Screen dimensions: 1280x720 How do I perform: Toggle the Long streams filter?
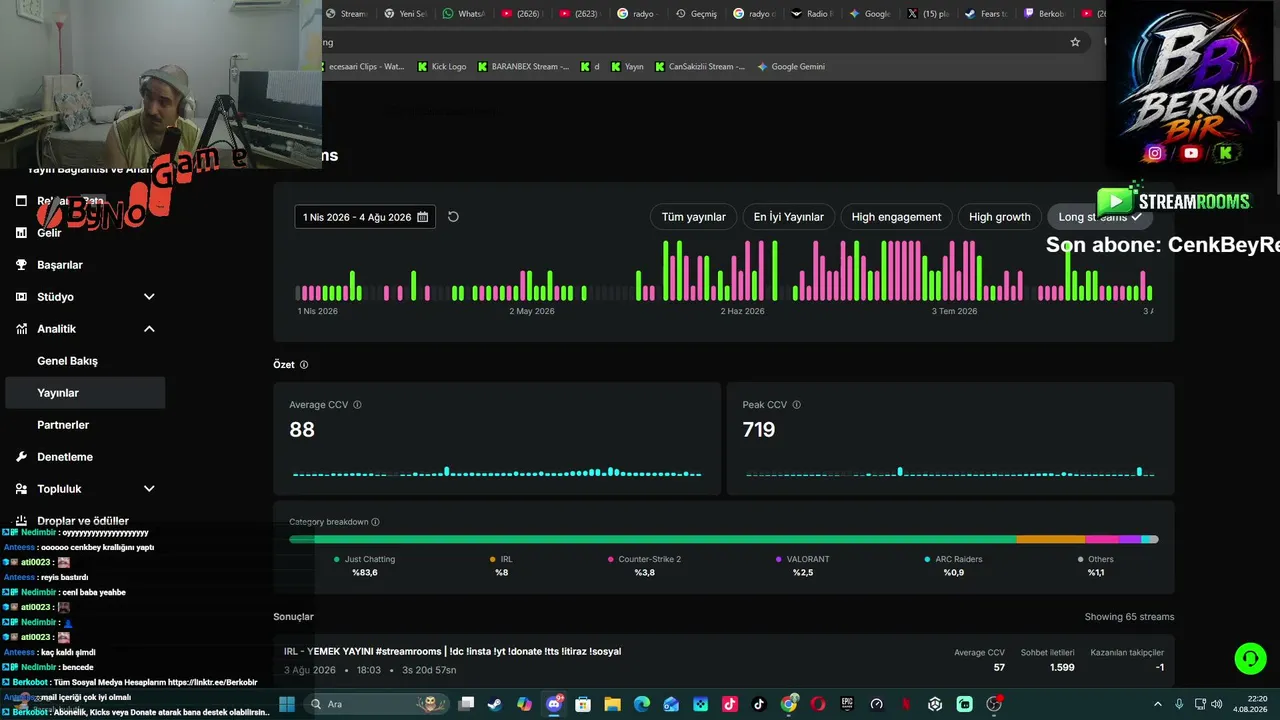[1100, 217]
